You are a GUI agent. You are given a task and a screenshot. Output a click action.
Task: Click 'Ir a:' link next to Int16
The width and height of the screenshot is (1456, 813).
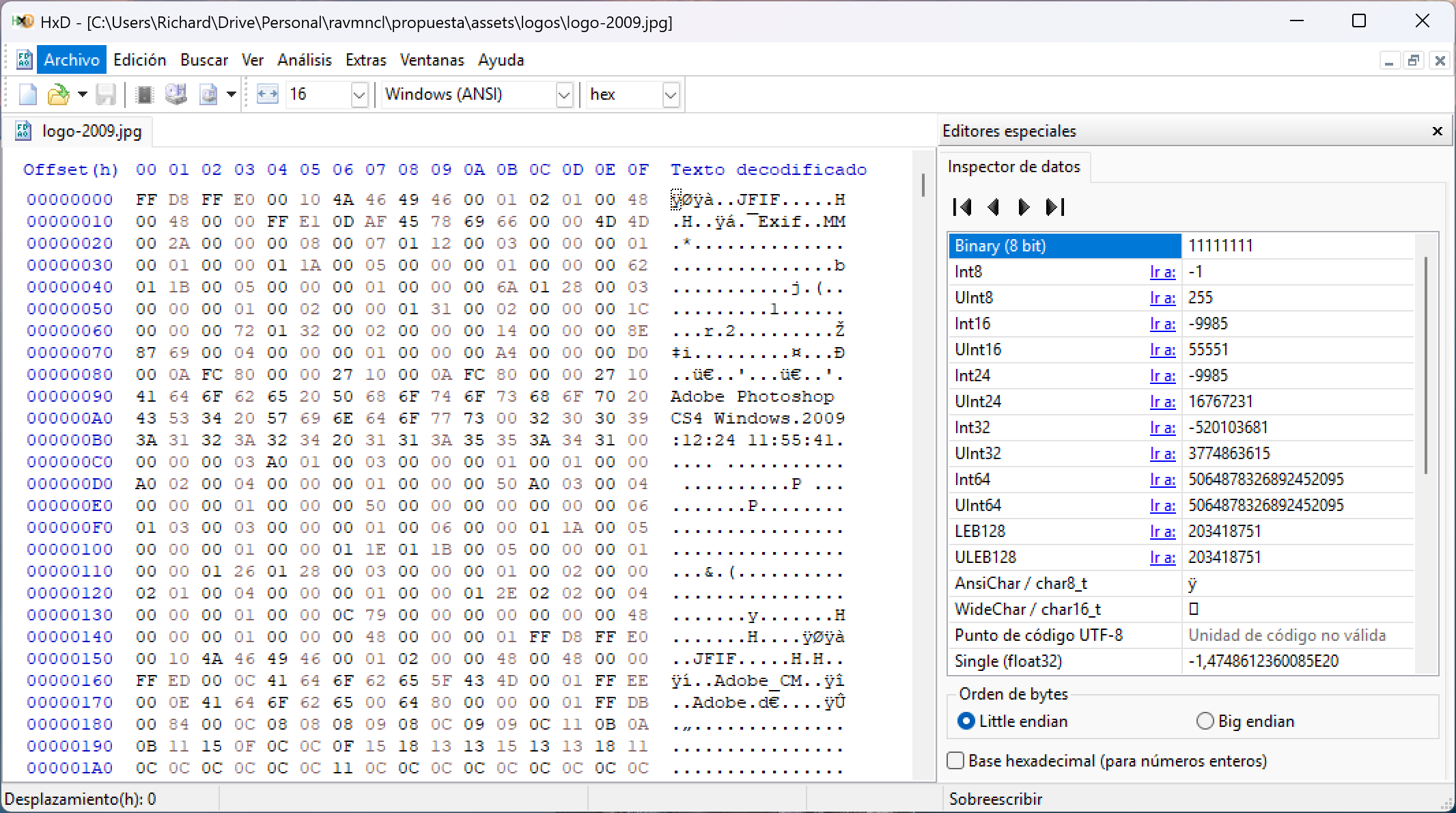(1162, 324)
